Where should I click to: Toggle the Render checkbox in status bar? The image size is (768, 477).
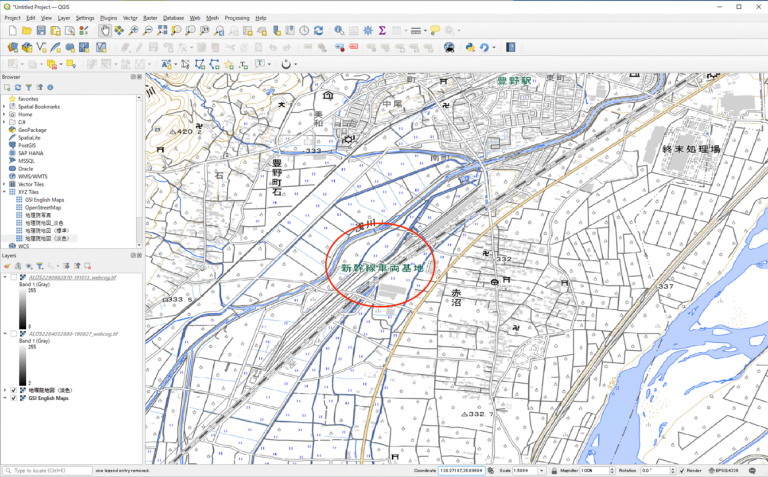682,471
